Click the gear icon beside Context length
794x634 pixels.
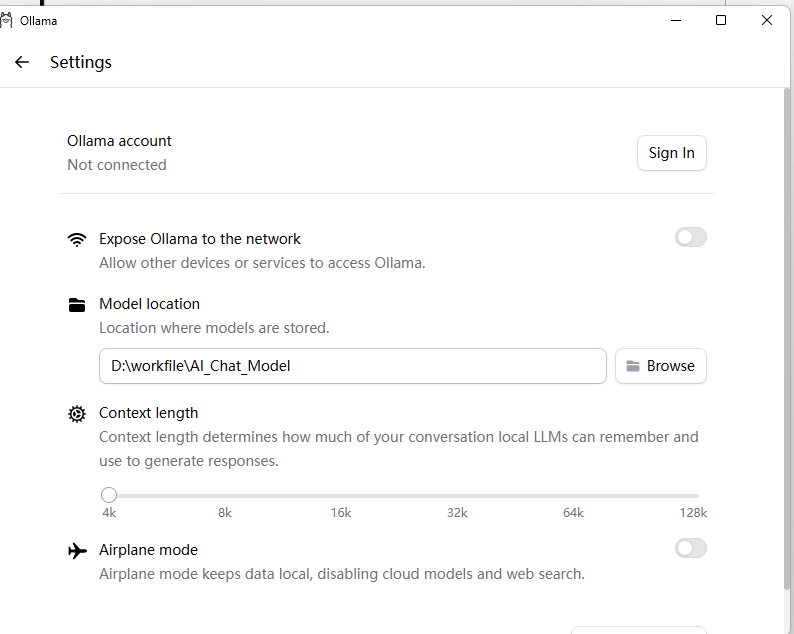point(77,414)
